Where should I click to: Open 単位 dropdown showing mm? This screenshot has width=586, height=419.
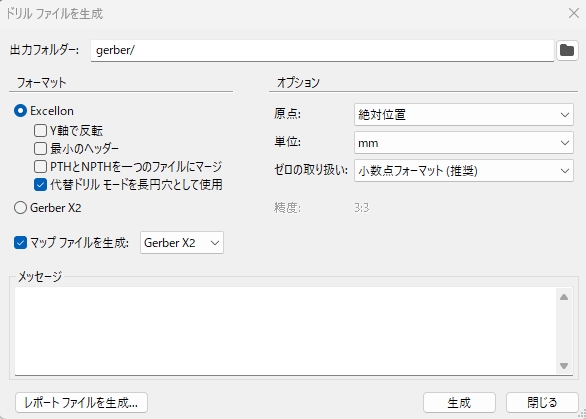tap(463, 143)
